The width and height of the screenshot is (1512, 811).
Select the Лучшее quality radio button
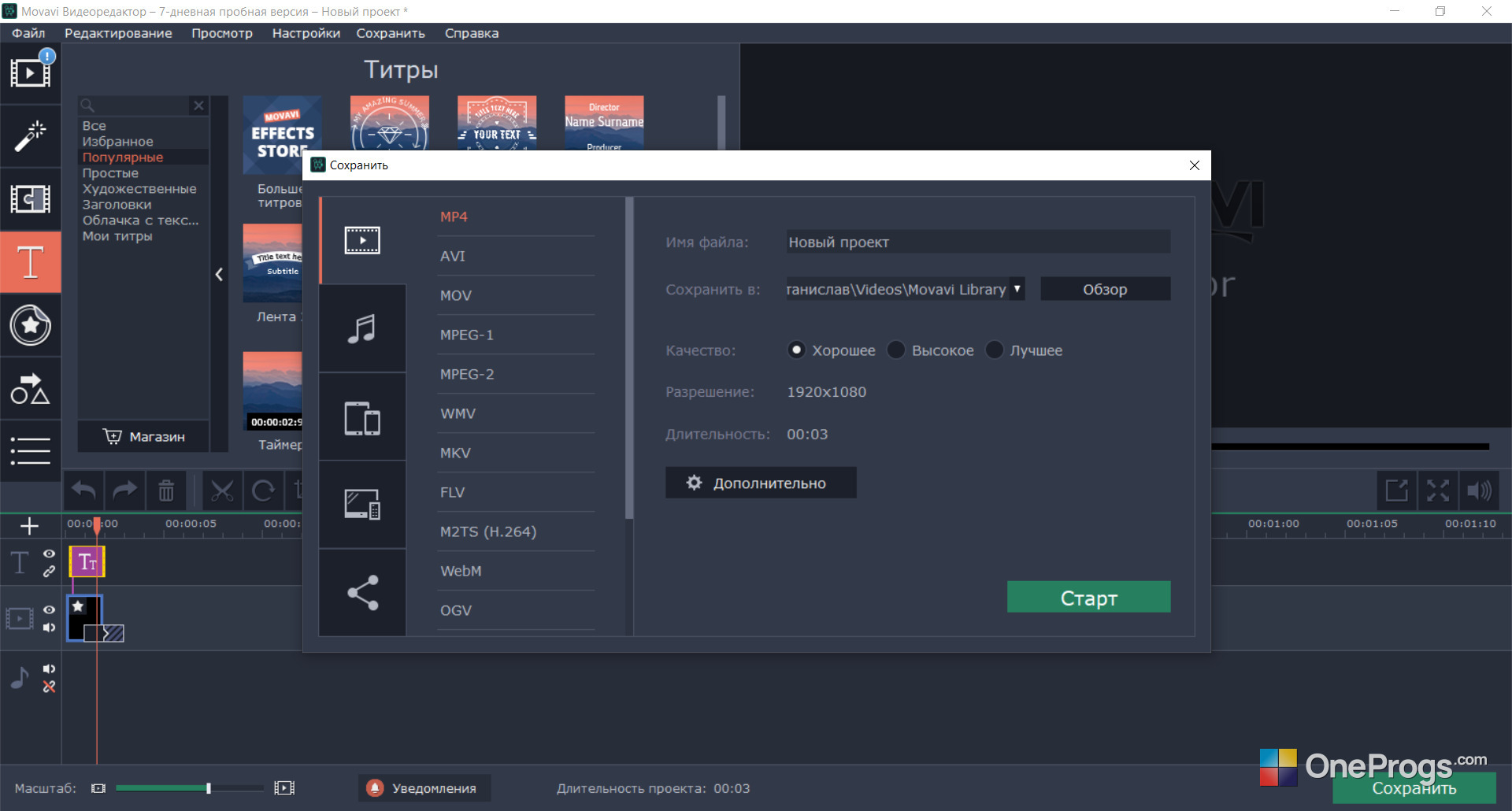[x=995, y=350]
